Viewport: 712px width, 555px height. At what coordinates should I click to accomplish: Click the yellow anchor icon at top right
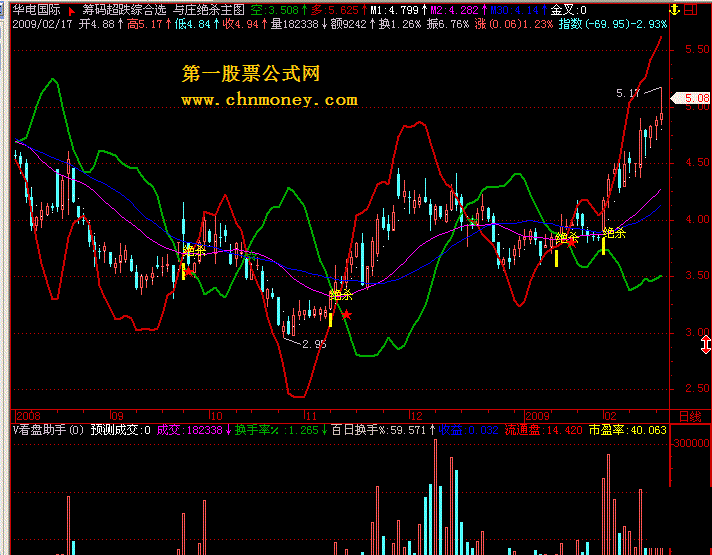pos(674,10)
